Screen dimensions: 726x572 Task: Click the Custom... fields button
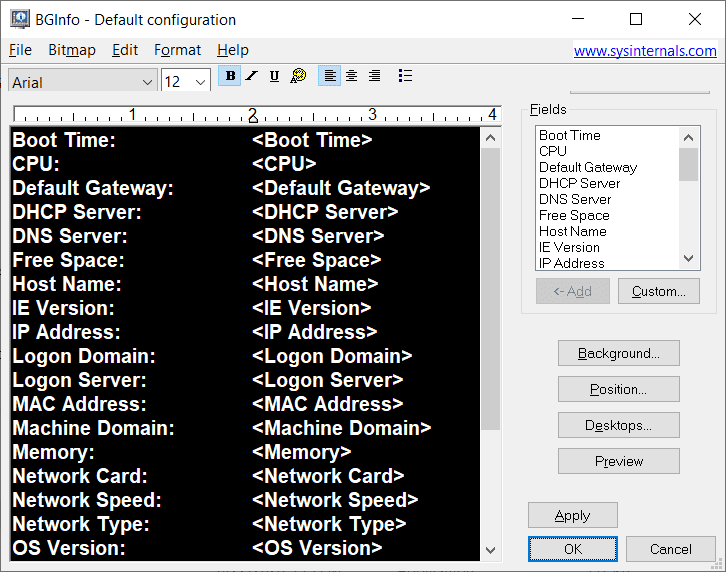pyautogui.click(x=658, y=291)
